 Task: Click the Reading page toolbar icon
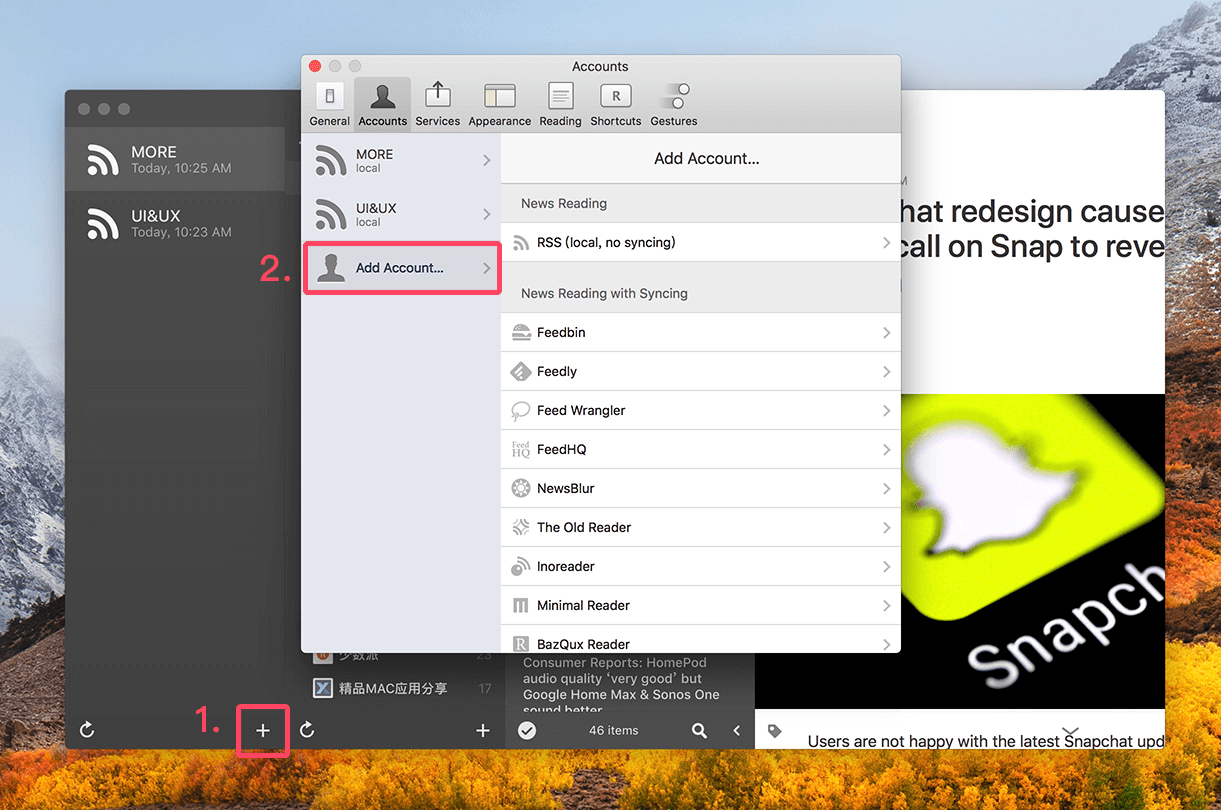(x=560, y=96)
